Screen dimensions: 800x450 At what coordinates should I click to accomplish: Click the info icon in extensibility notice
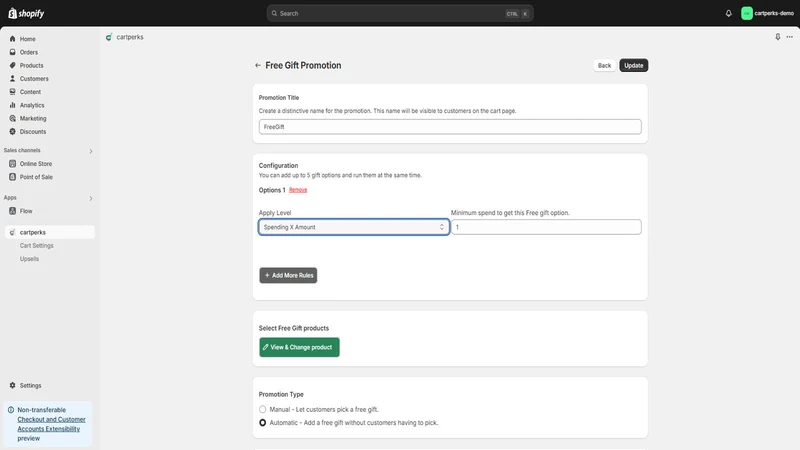coord(11,410)
